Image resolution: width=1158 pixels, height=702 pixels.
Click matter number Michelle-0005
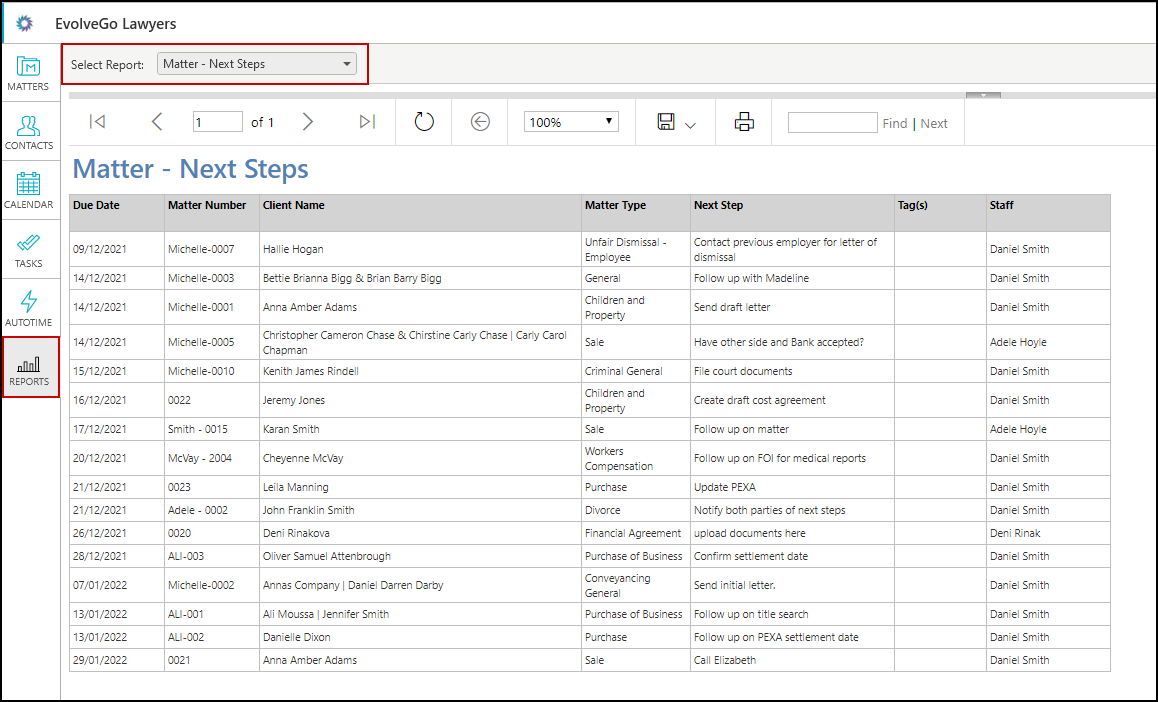click(201, 343)
